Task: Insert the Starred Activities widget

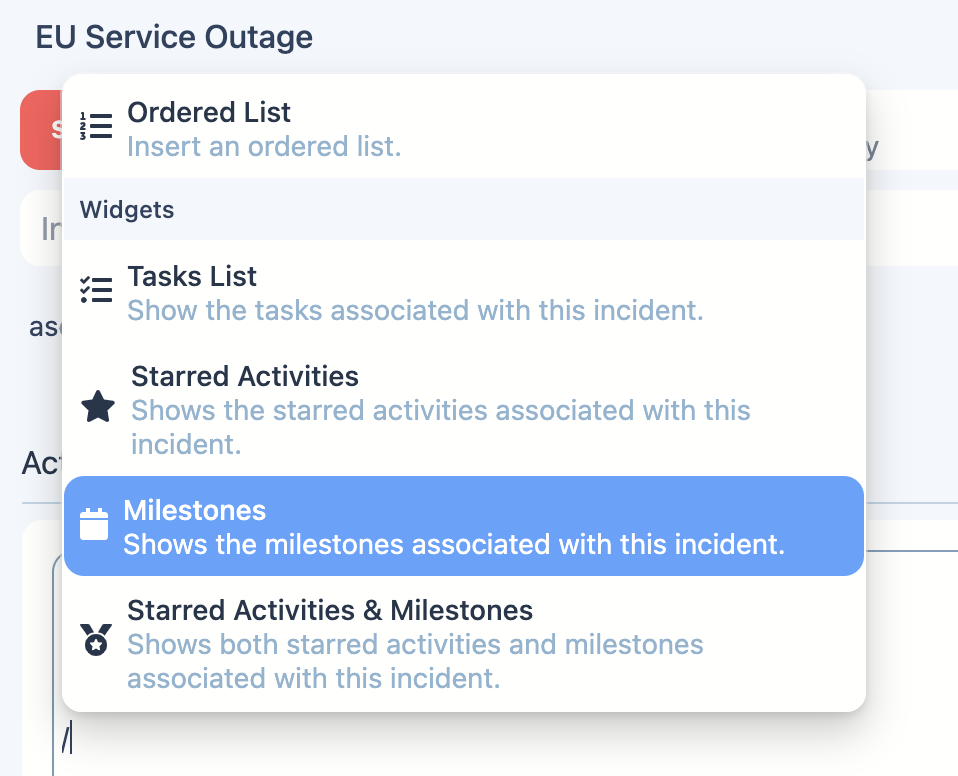Action: click(x=245, y=376)
